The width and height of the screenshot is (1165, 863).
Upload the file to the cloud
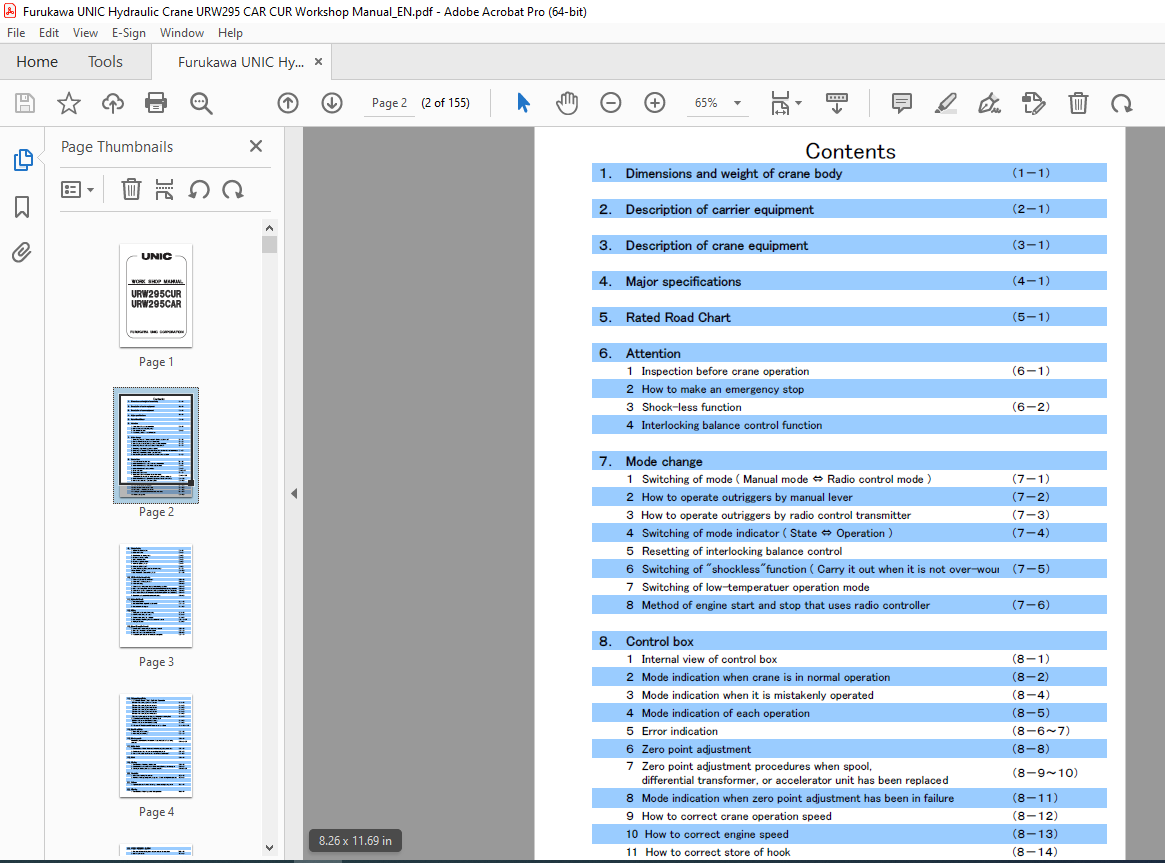tap(113, 103)
